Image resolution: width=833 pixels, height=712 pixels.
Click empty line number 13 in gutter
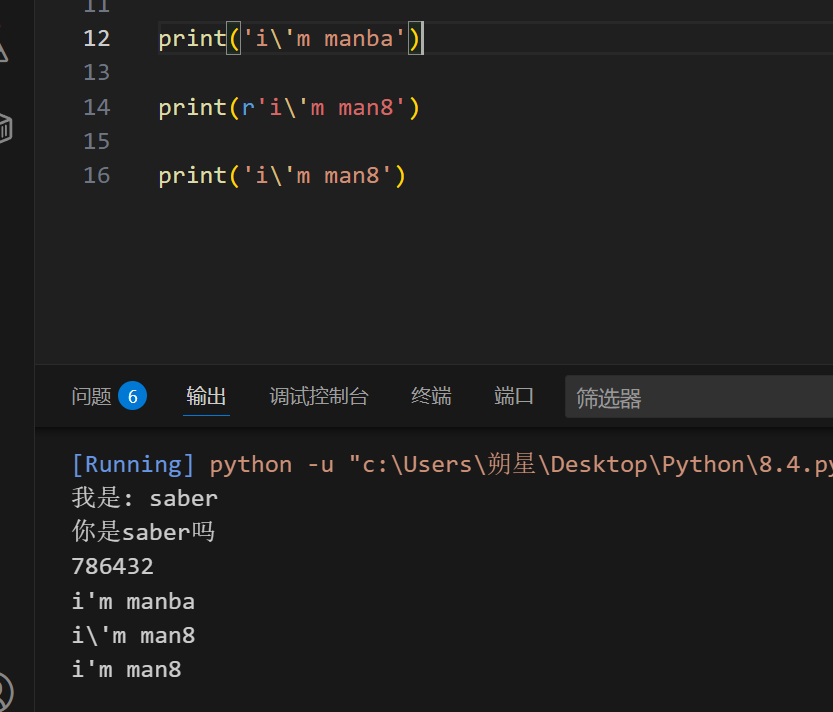(x=97, y=73)
